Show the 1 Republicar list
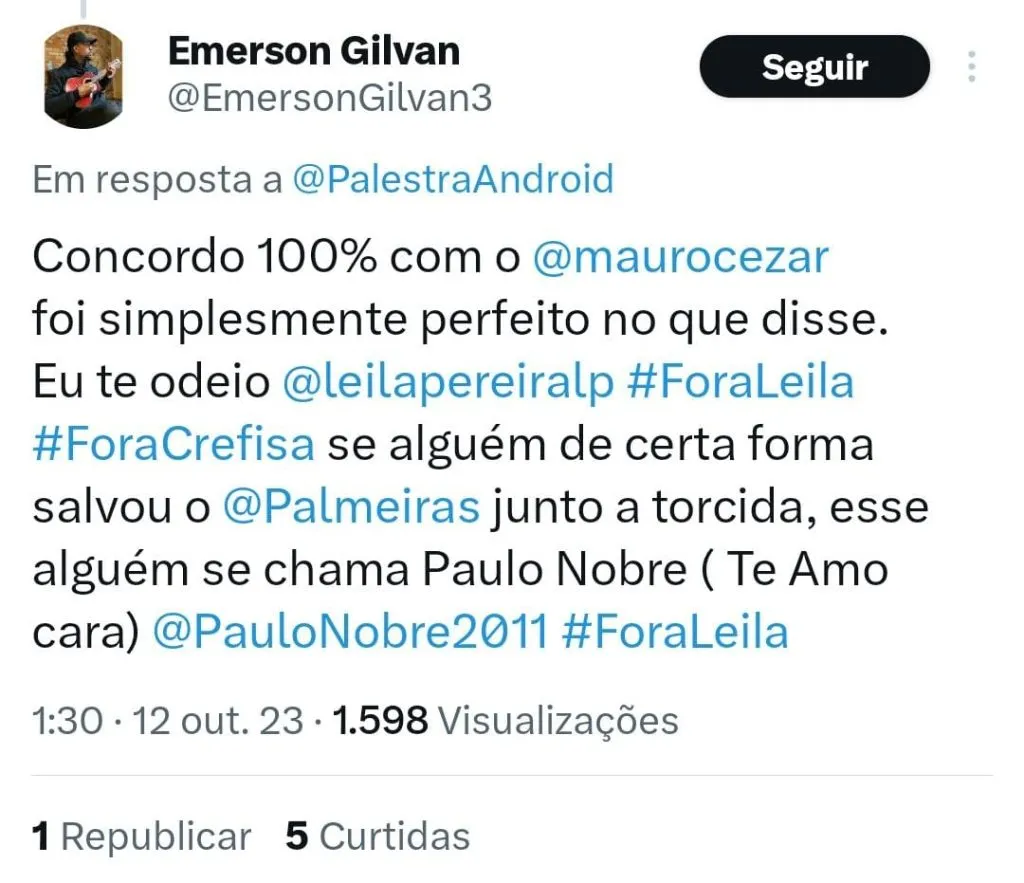The height and width of the screenshot is (883, 1024). tap(141, 836)
